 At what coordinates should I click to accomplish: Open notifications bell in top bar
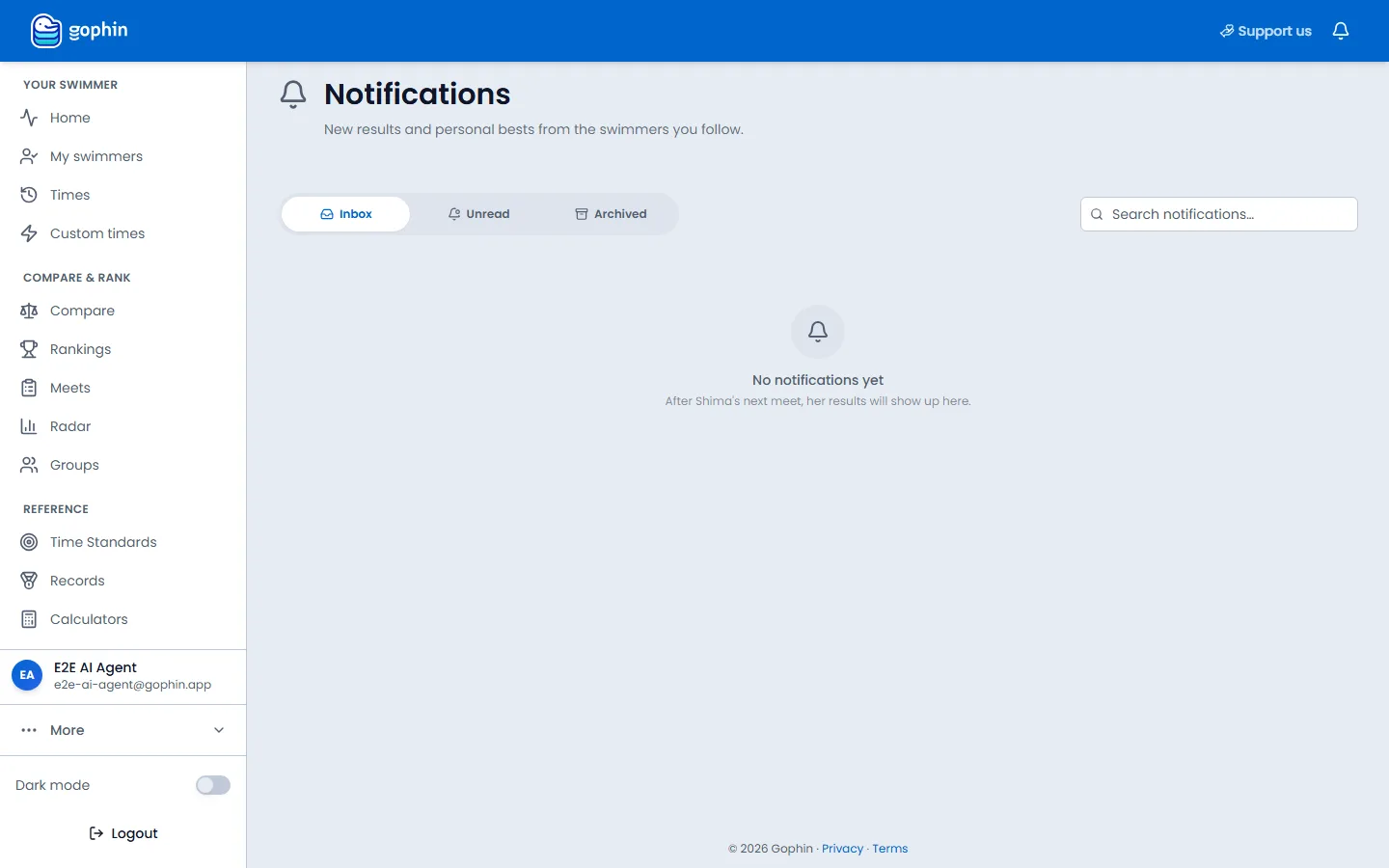[x=1341, y=31]
